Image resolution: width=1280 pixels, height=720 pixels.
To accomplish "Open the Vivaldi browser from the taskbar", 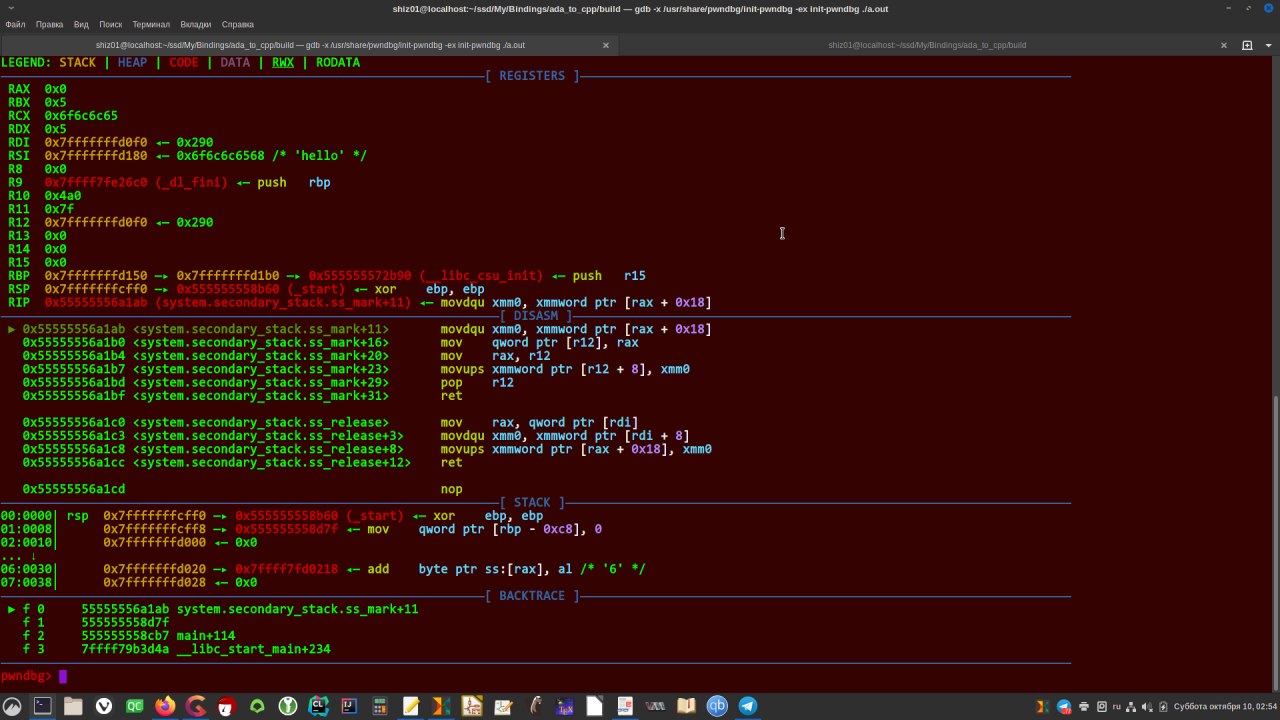I will pyautogui.click(x=104, y=707).
